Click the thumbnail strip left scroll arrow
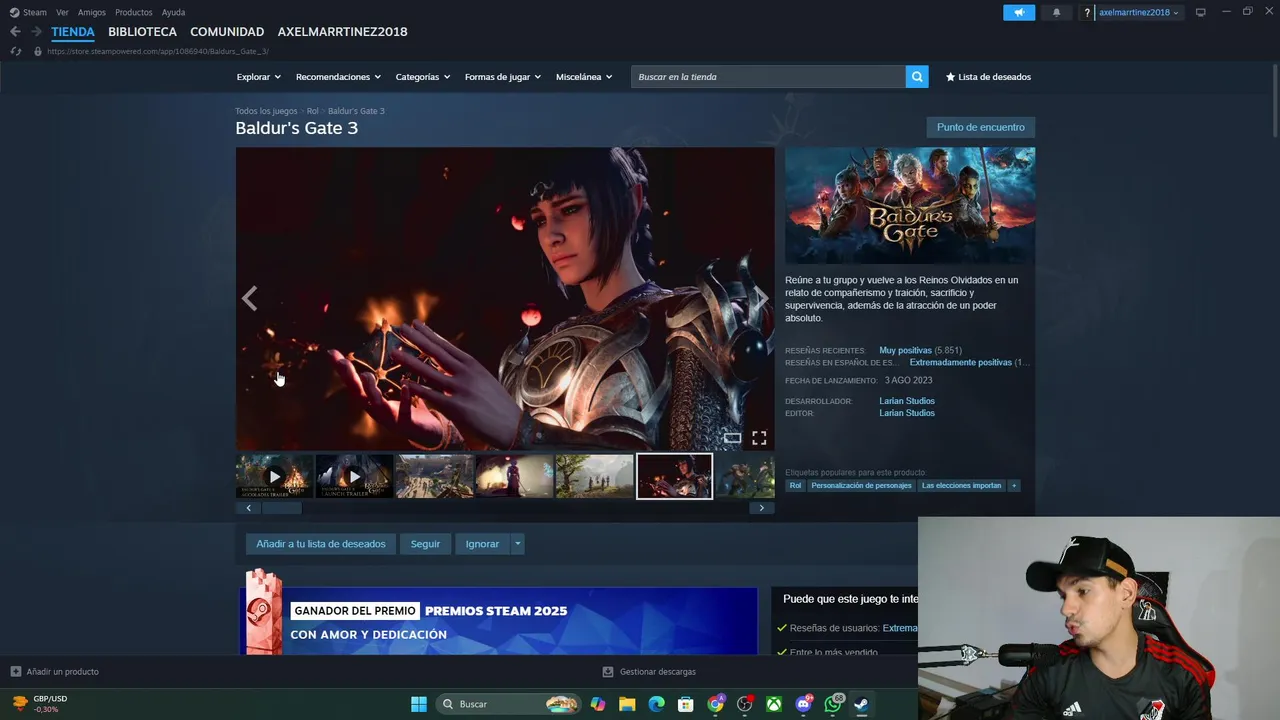Screen dimensions: 1280x720 pyautogui.click(x=248, y=508)
